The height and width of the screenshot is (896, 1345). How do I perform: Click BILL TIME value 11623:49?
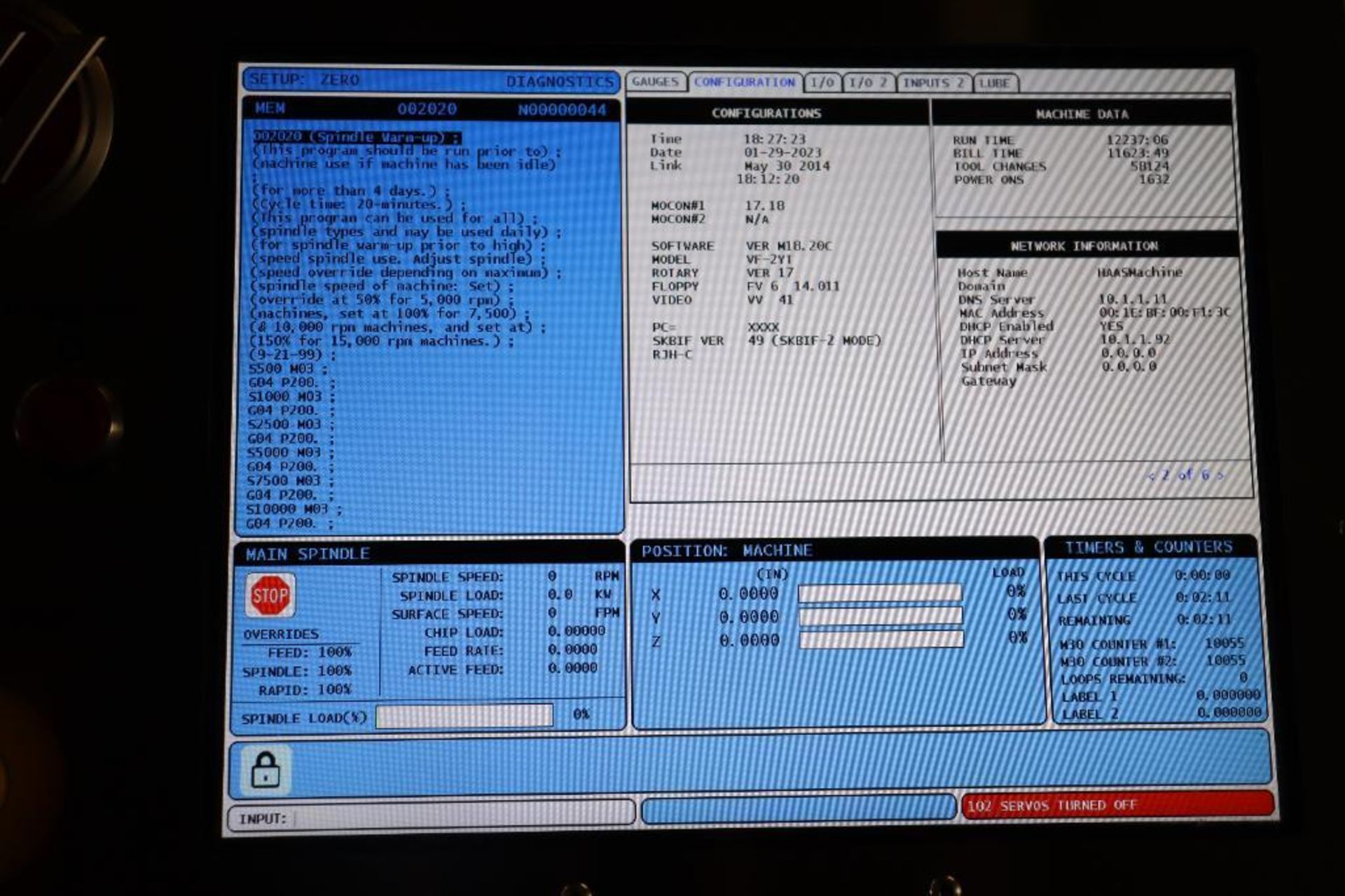click(1137, 153)
